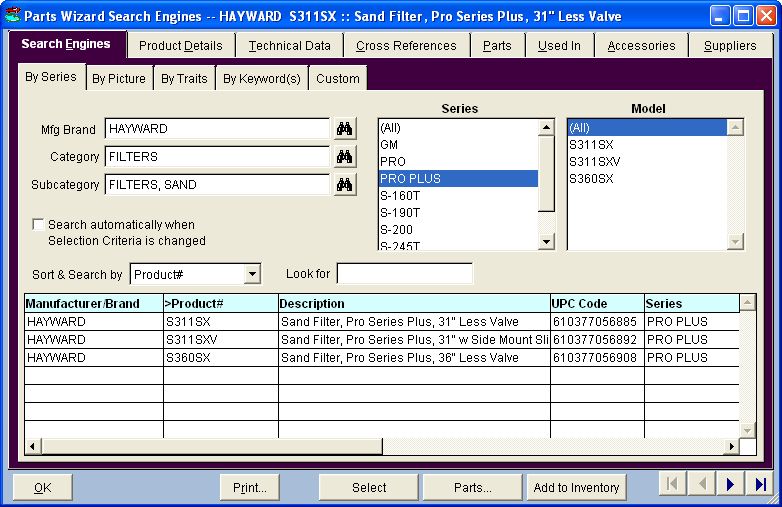The image size is (782, 507).
Task: Click binoculars lookup icon next to Category
Action: [344, 157]
